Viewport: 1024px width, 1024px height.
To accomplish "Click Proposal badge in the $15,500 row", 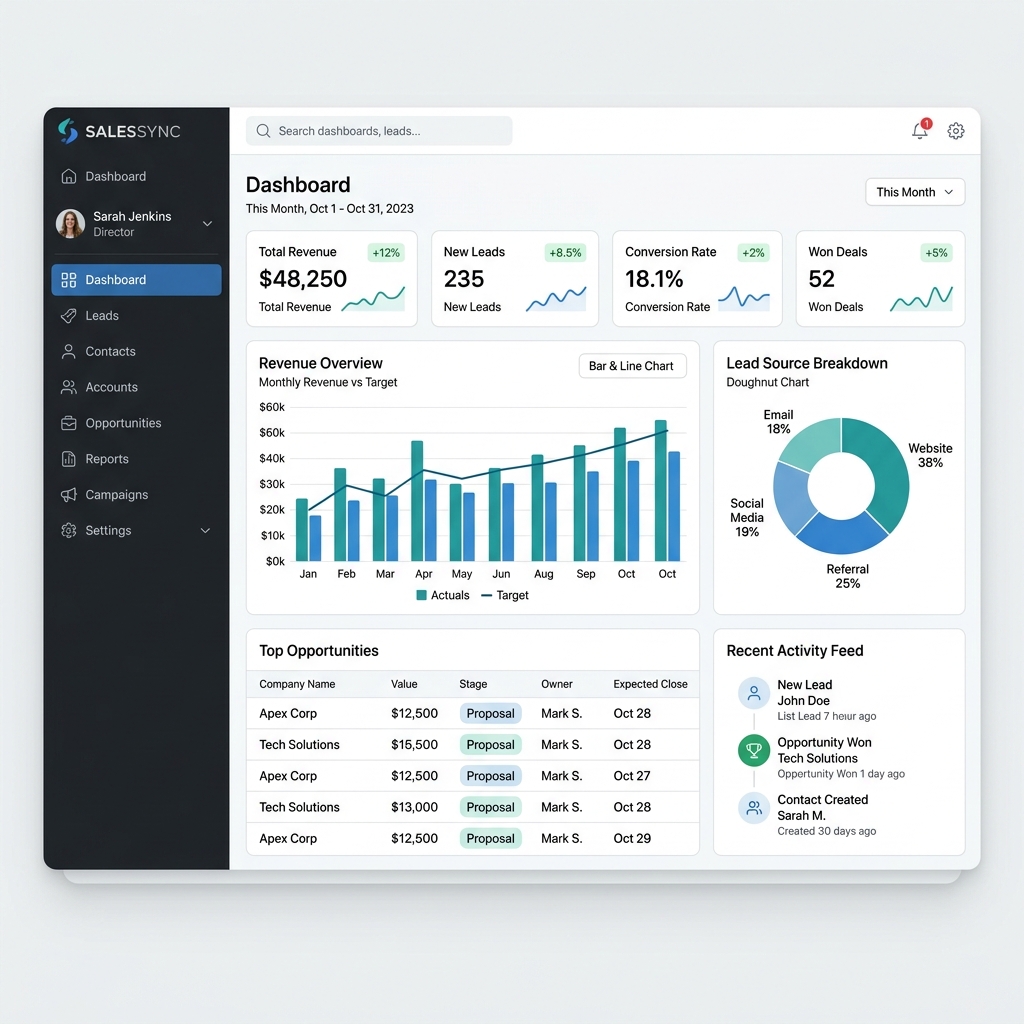I will pos(490,744).
